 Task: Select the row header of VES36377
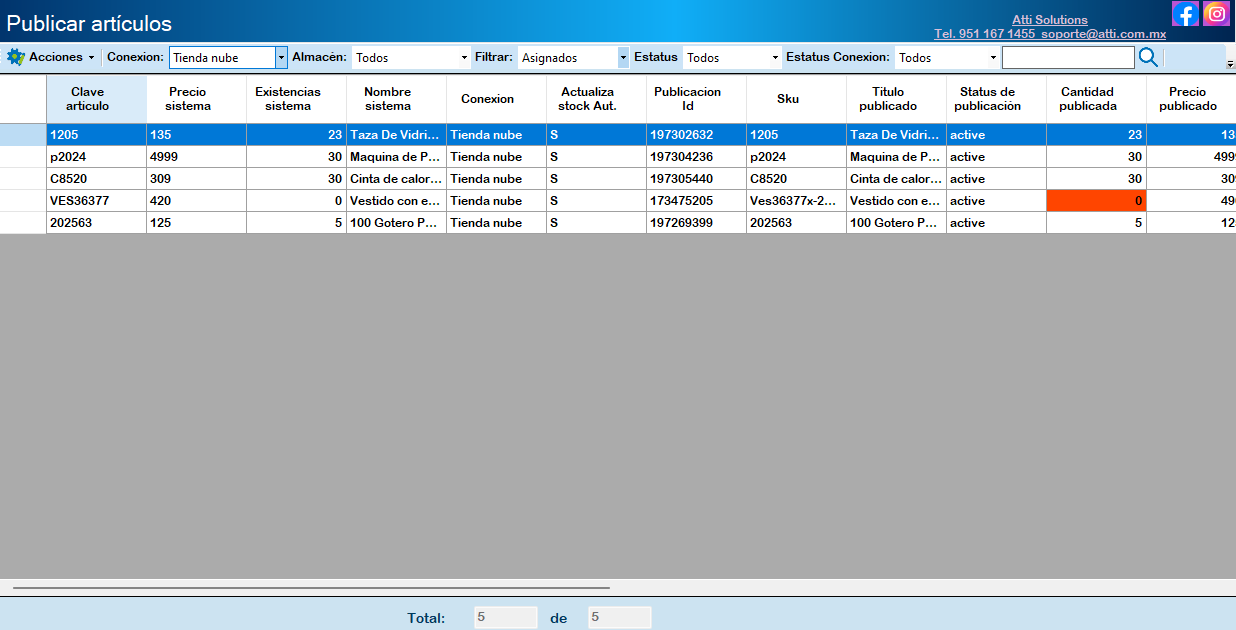coord(23,201)
